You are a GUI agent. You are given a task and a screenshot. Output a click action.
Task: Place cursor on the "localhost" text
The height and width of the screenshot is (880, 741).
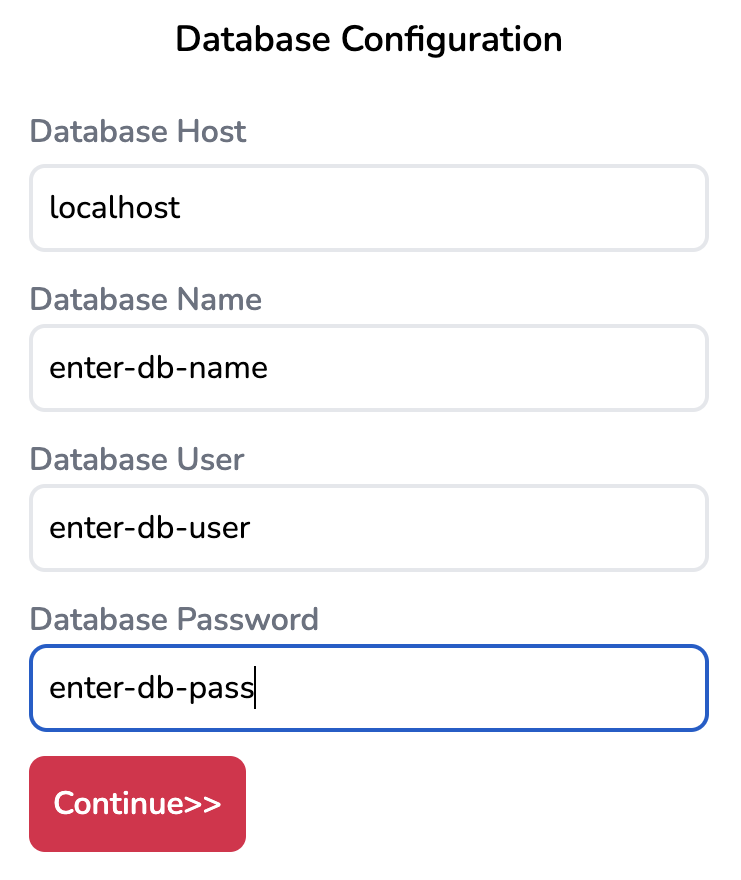tap(115, 208)
